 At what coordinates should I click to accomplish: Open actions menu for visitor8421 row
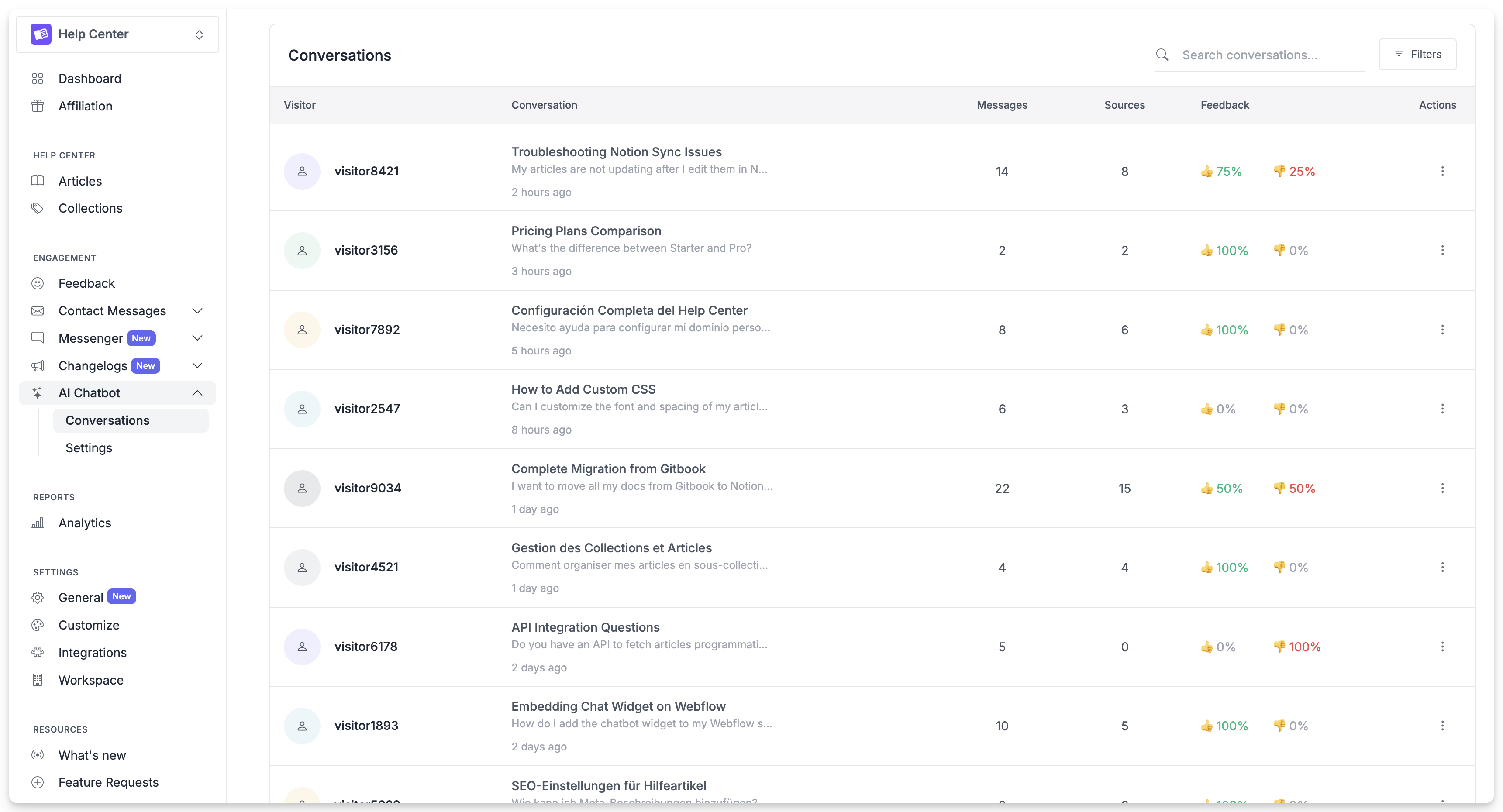(1442, 172)
